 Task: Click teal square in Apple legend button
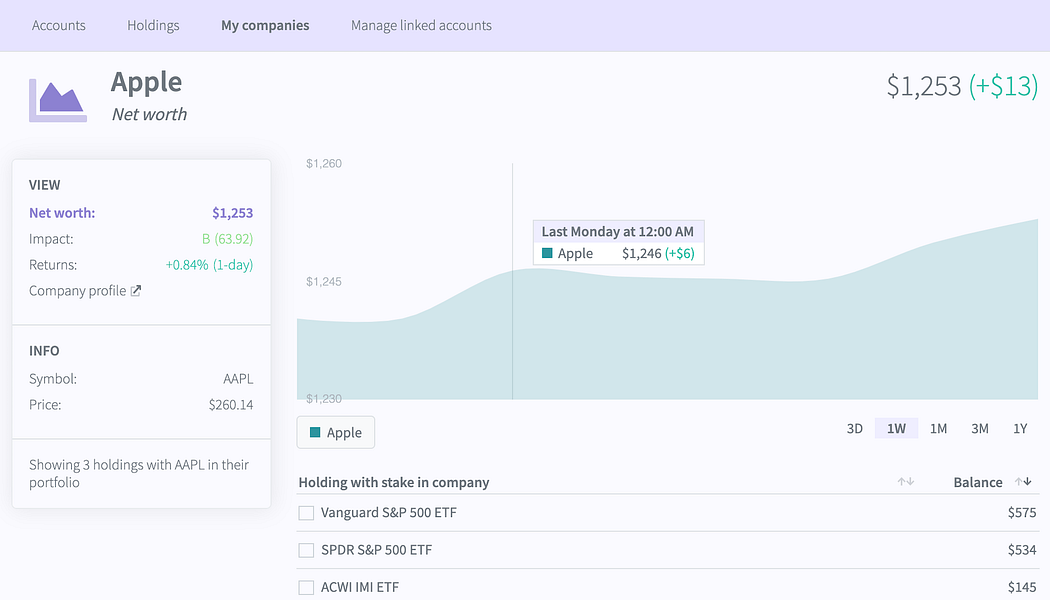pyautogui.click(x=315, y=433)
